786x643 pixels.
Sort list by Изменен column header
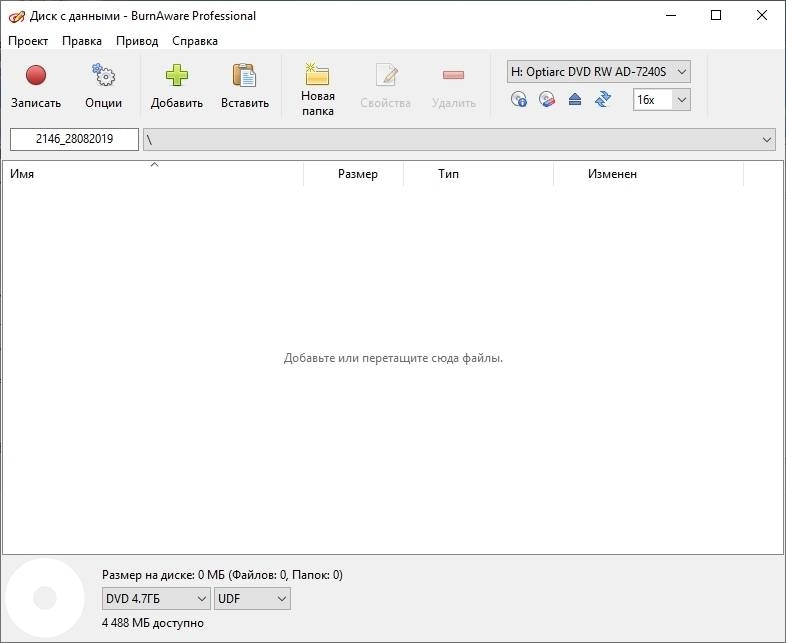[648, 174]
